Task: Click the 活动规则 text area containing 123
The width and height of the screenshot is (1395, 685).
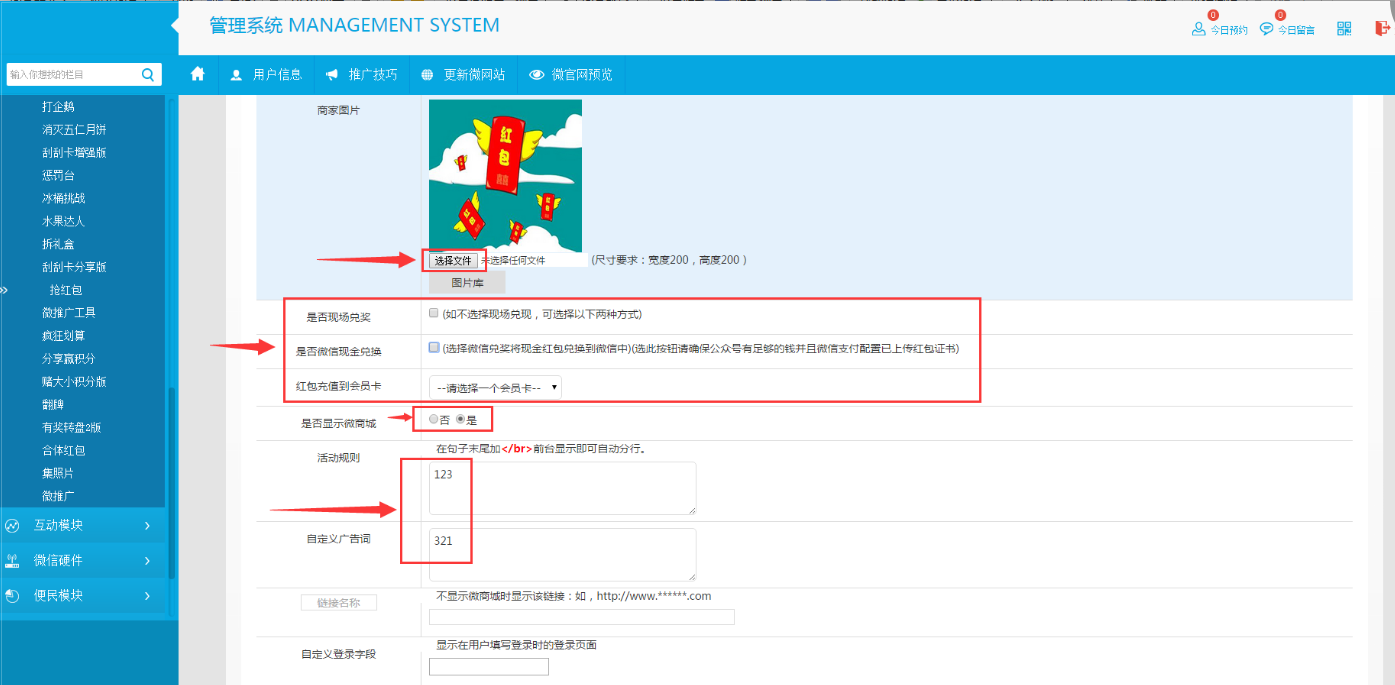Action: (x=562, y=488)
